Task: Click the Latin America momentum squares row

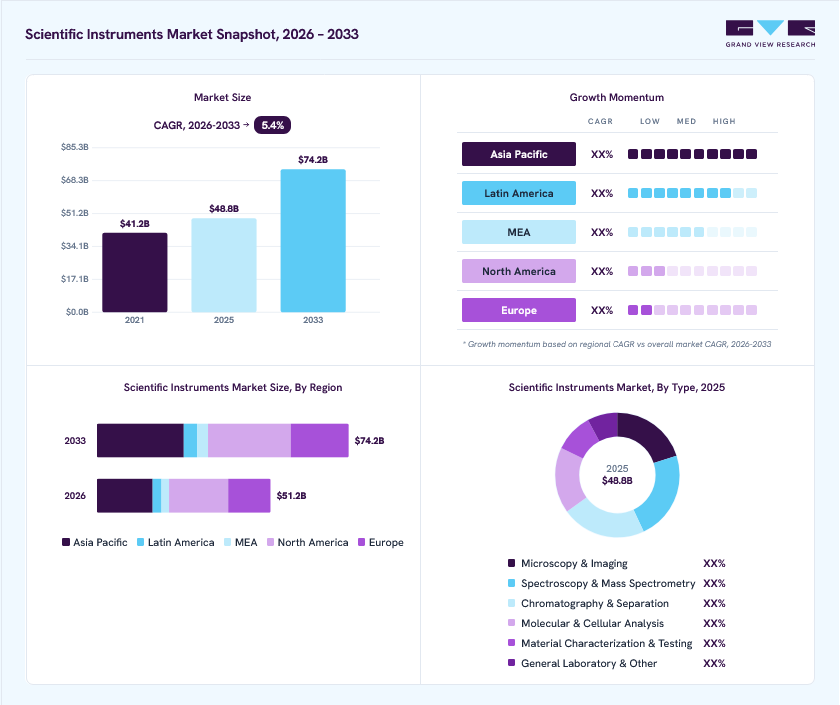Action: tap(692, 193)
